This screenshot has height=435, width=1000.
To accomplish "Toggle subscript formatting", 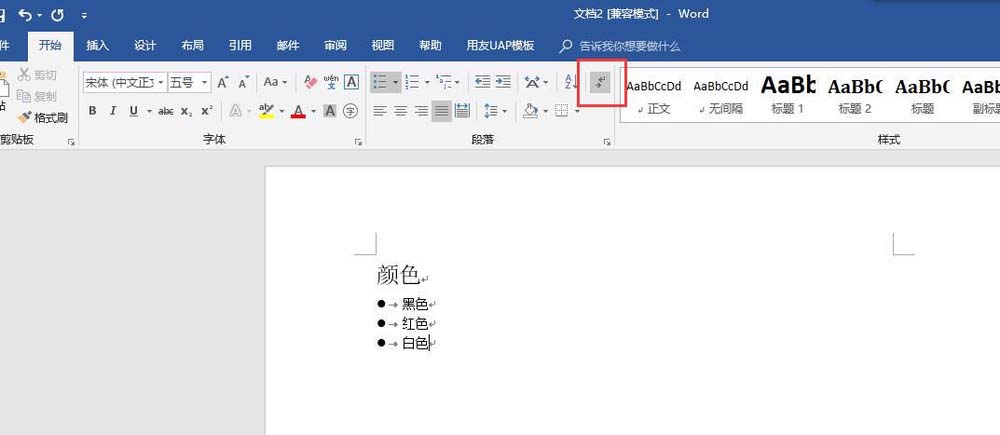I will (x=186, y=111).
